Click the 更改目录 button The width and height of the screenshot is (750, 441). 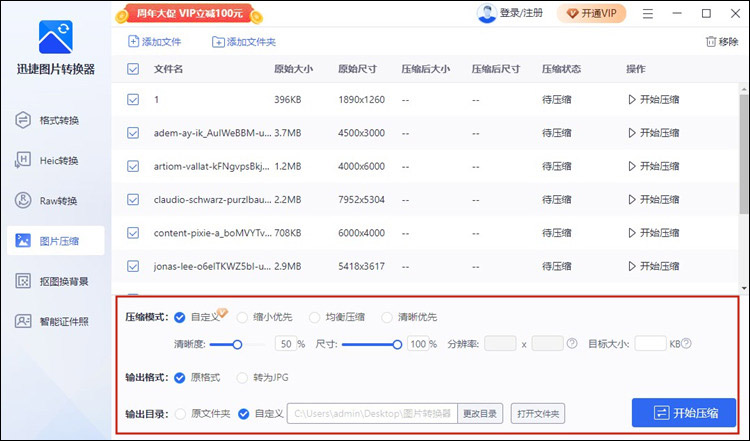coord(480,414)
